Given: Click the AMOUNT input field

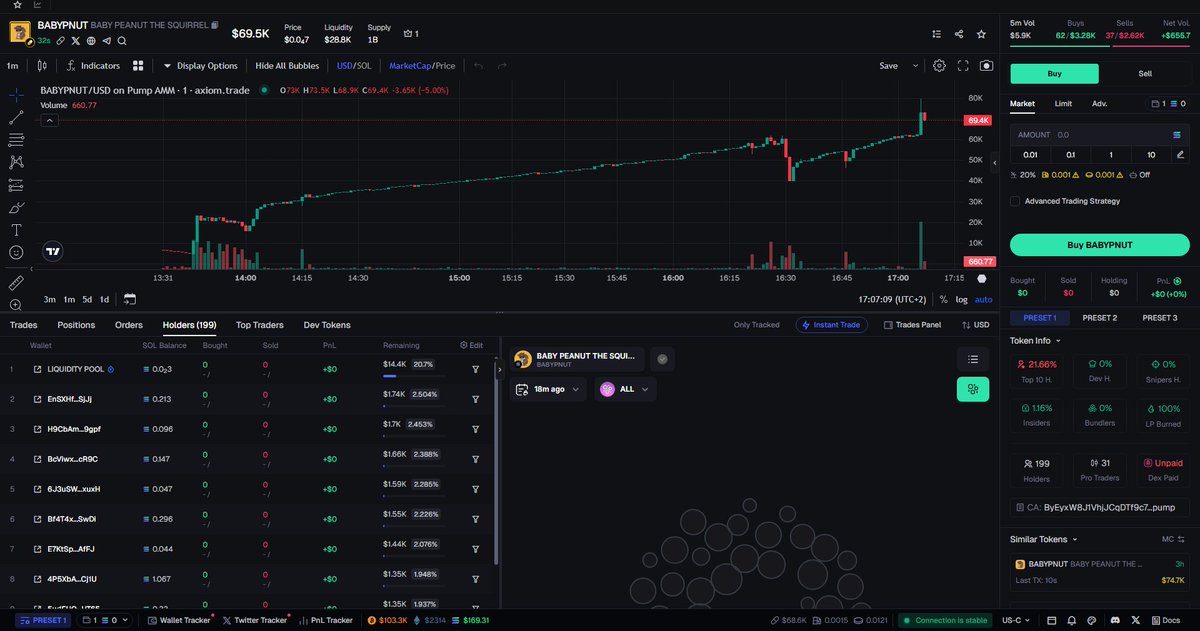Looking at the screenshot, I should pyautogui.click(x=1100, y=134).
